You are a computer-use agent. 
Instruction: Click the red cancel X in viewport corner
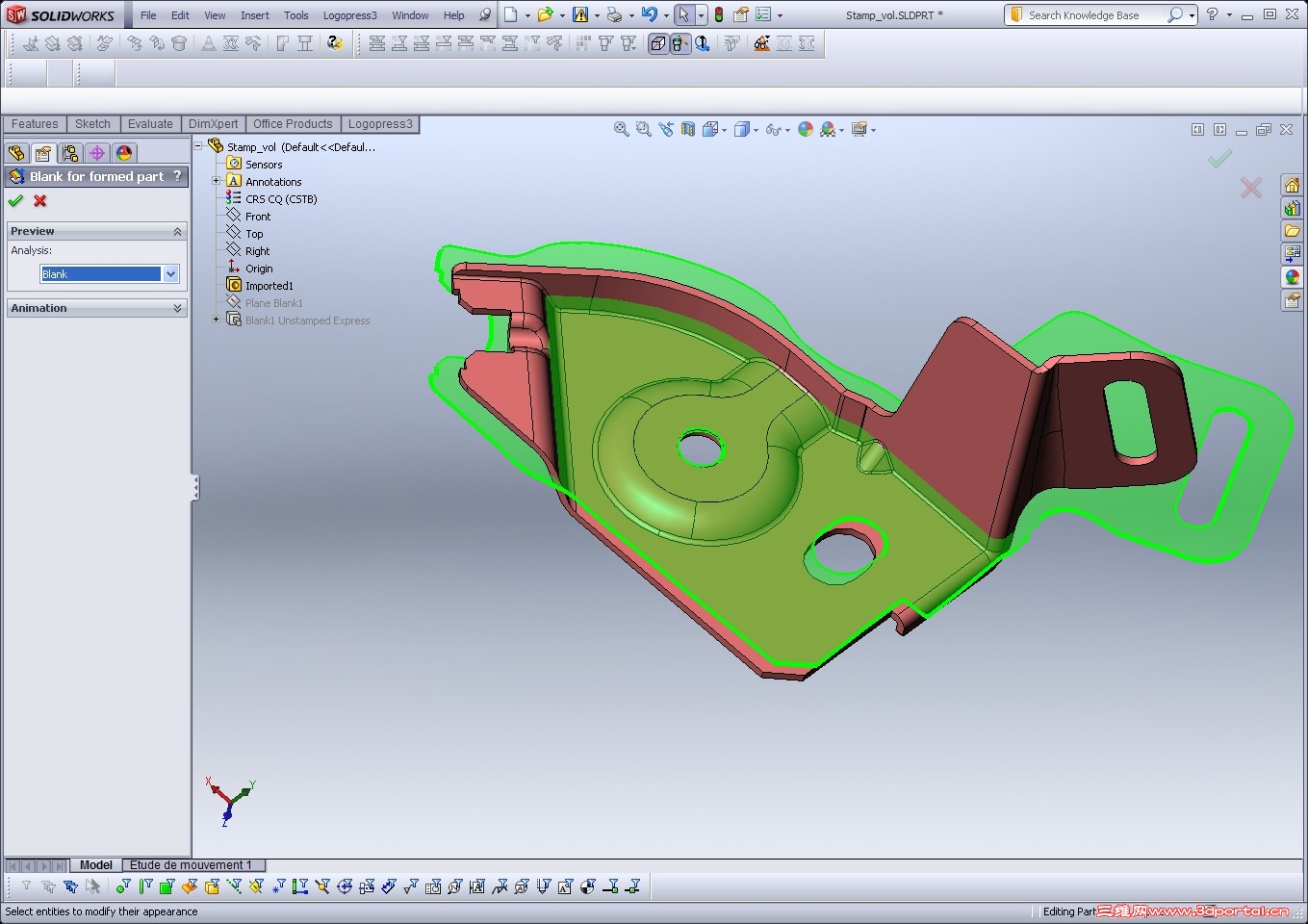[1250, 188]
